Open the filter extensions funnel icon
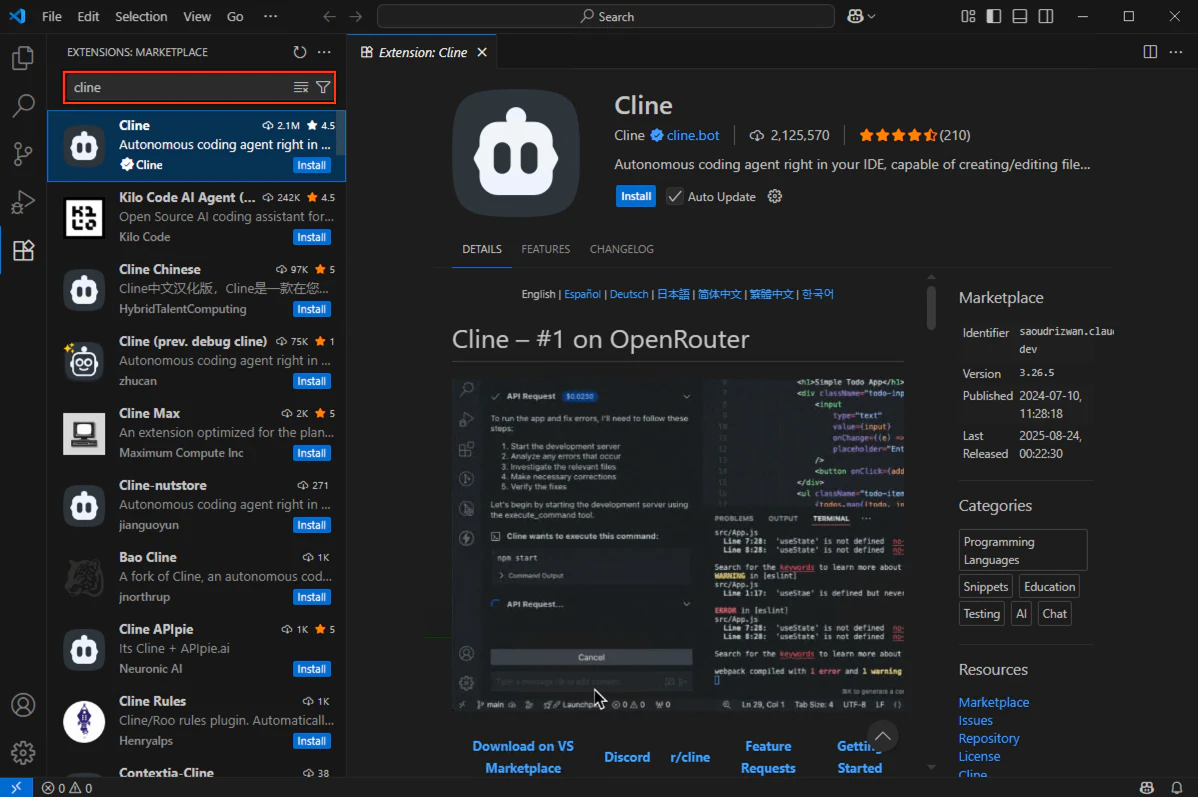1198x797 pixels. [323, 87]
